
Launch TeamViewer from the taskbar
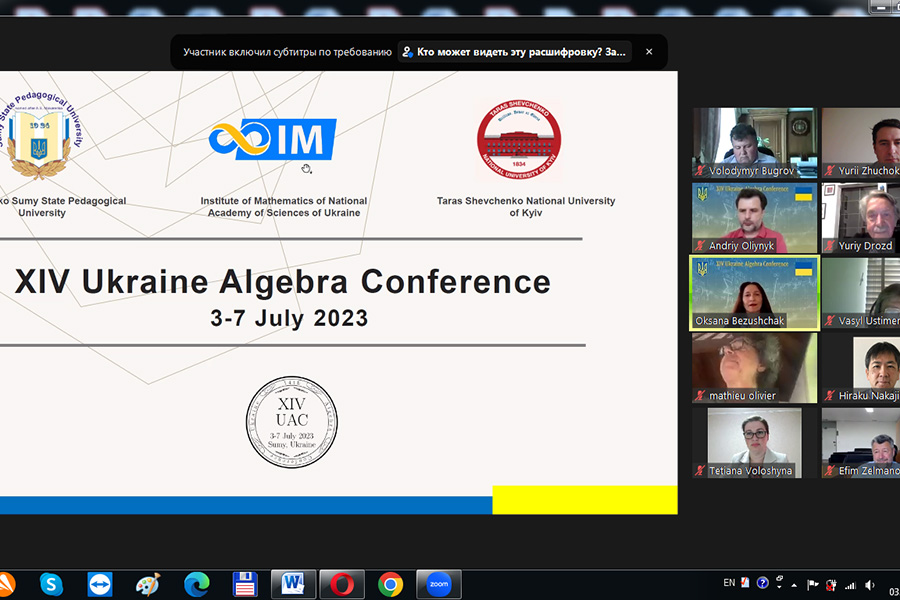tap(100, 584)
